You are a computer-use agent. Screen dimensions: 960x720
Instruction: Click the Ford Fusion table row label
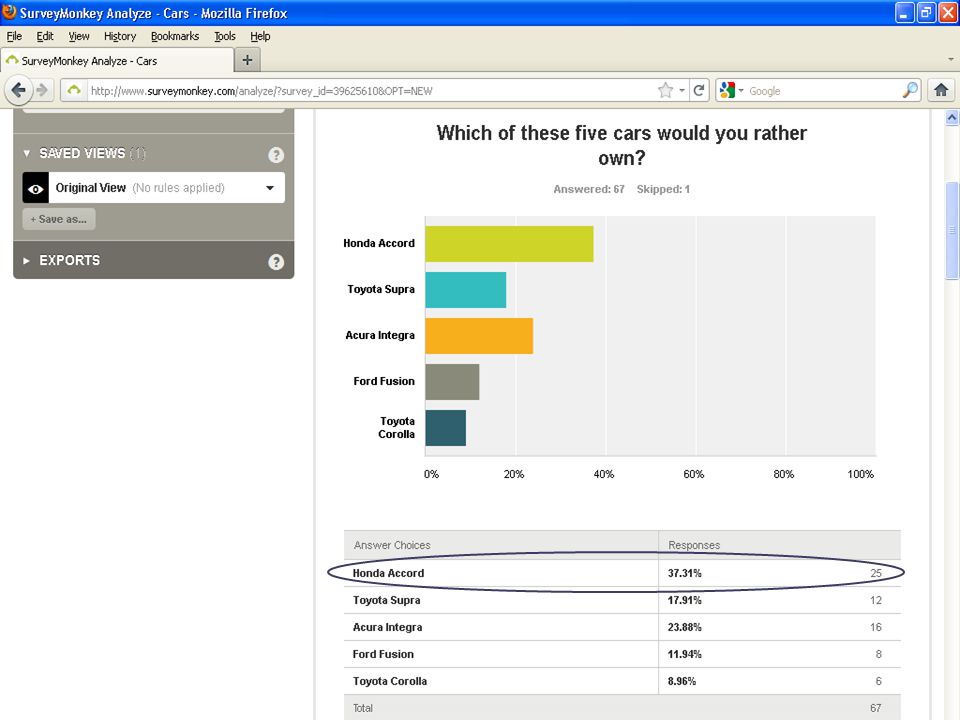tap(383, 654)
